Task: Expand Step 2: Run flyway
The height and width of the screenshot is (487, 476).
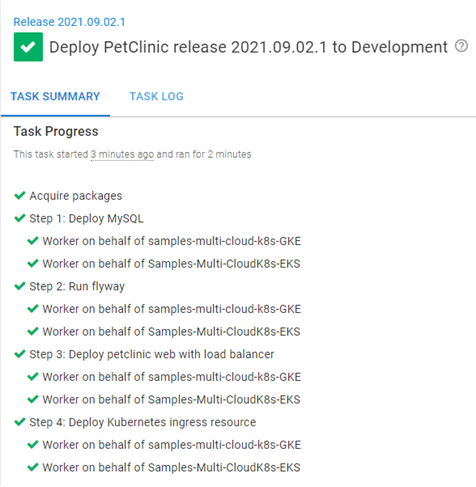Action: (x=77, y=286)
